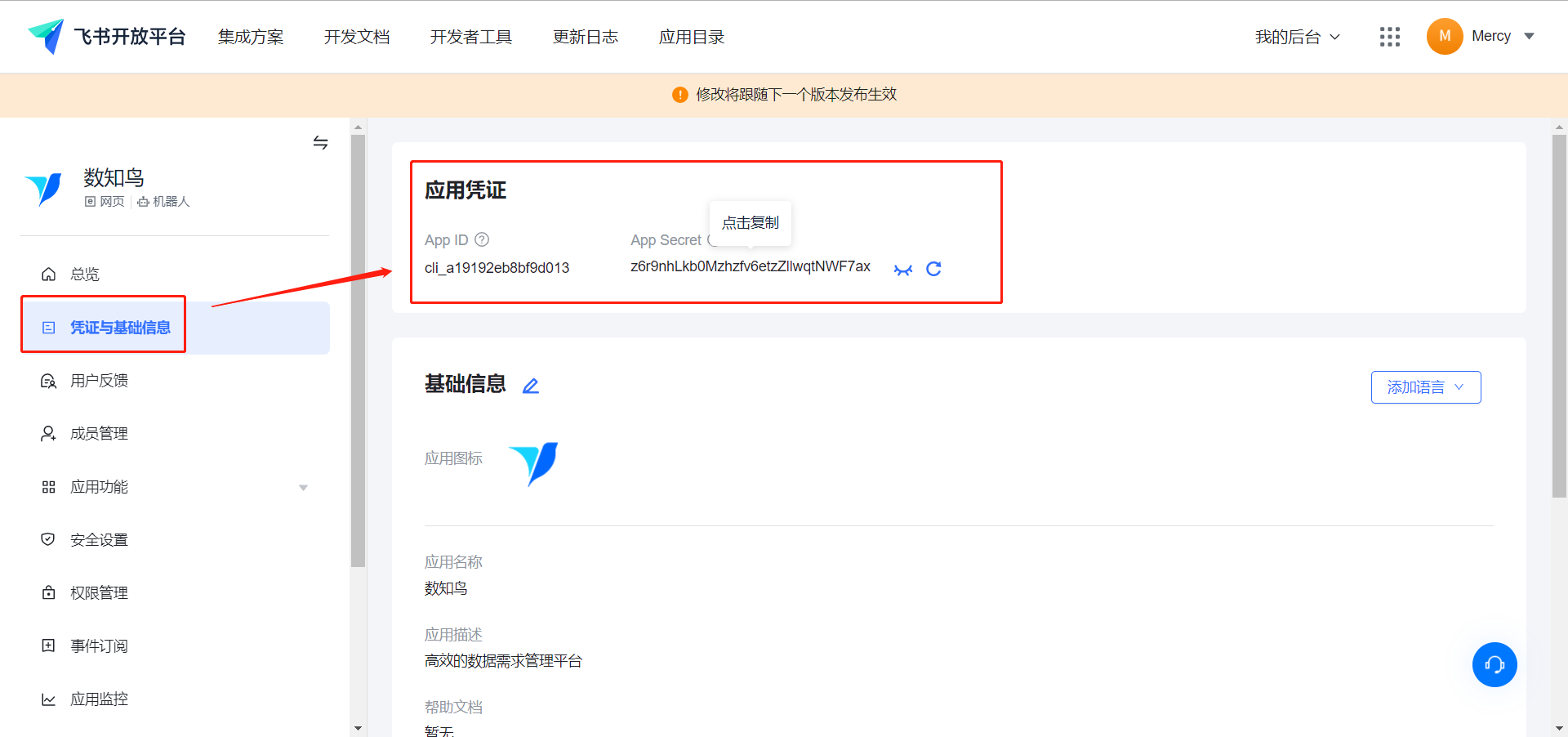Open 应用目录 in top navigation
Viewport: 1568px width, 737px height.
pyautogui.click(x=692, y=37)
